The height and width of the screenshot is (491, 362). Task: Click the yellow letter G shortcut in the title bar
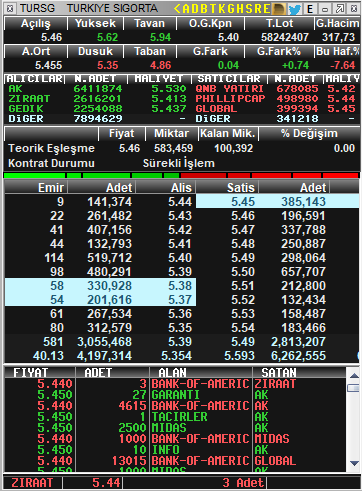230,9
